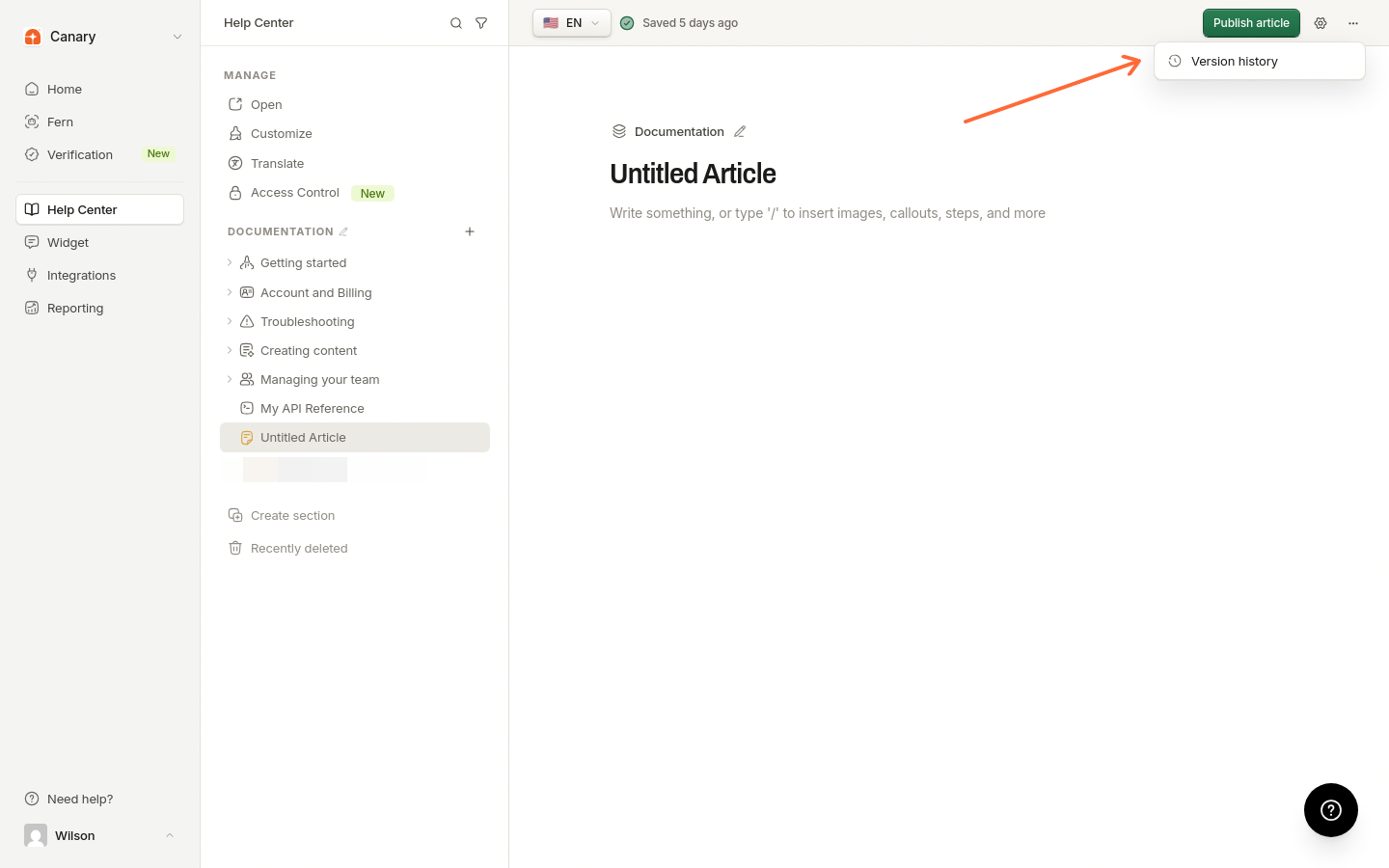Open Verification in the sidebar
This screenshot has height=868, width=1389.
99,154
